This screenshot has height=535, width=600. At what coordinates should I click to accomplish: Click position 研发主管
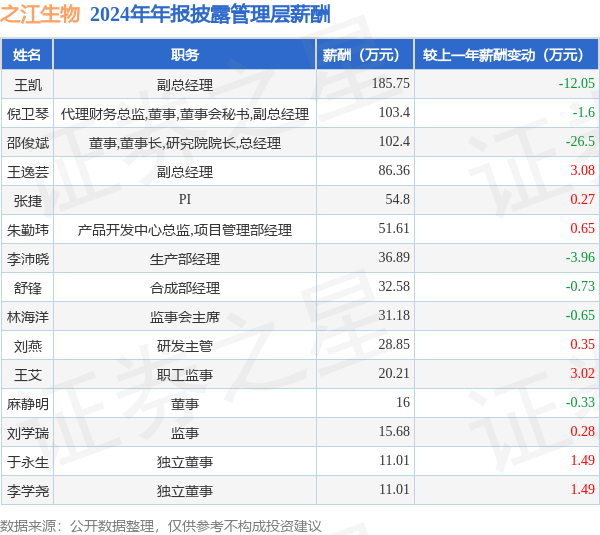pyautogui.click(x=185, y=346)
